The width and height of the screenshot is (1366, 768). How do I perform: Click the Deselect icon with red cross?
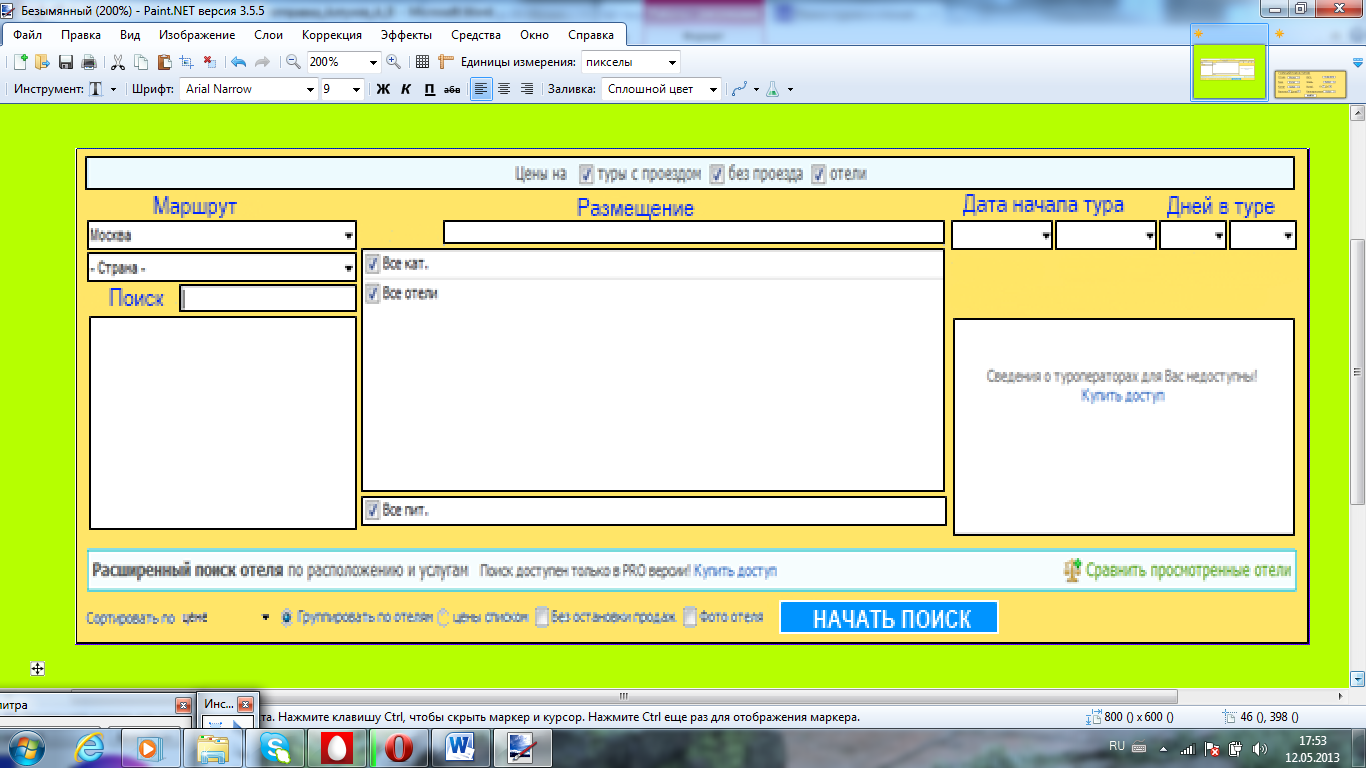click(x=208, y=62)
